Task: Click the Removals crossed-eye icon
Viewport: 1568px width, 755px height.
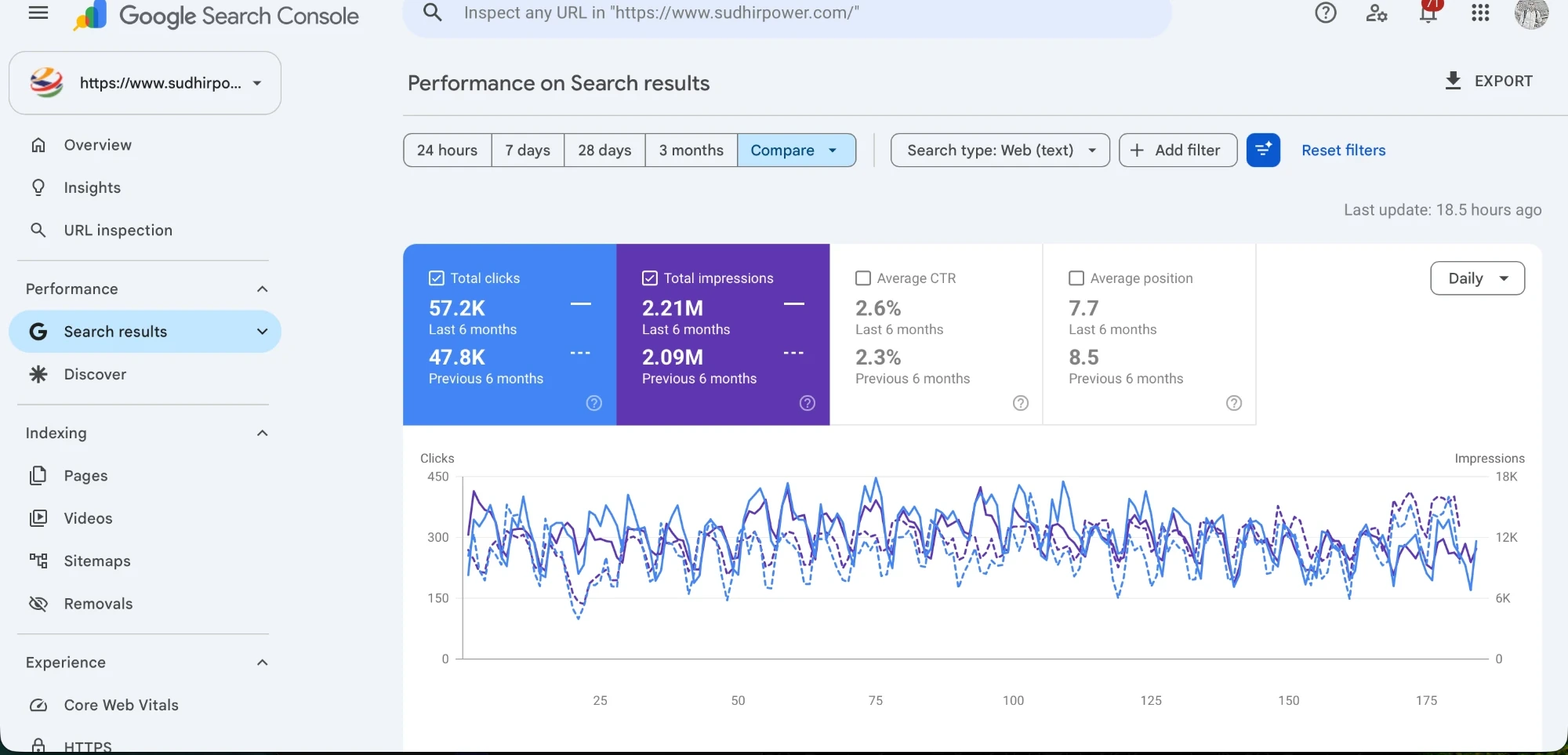Action: [38, 604]
